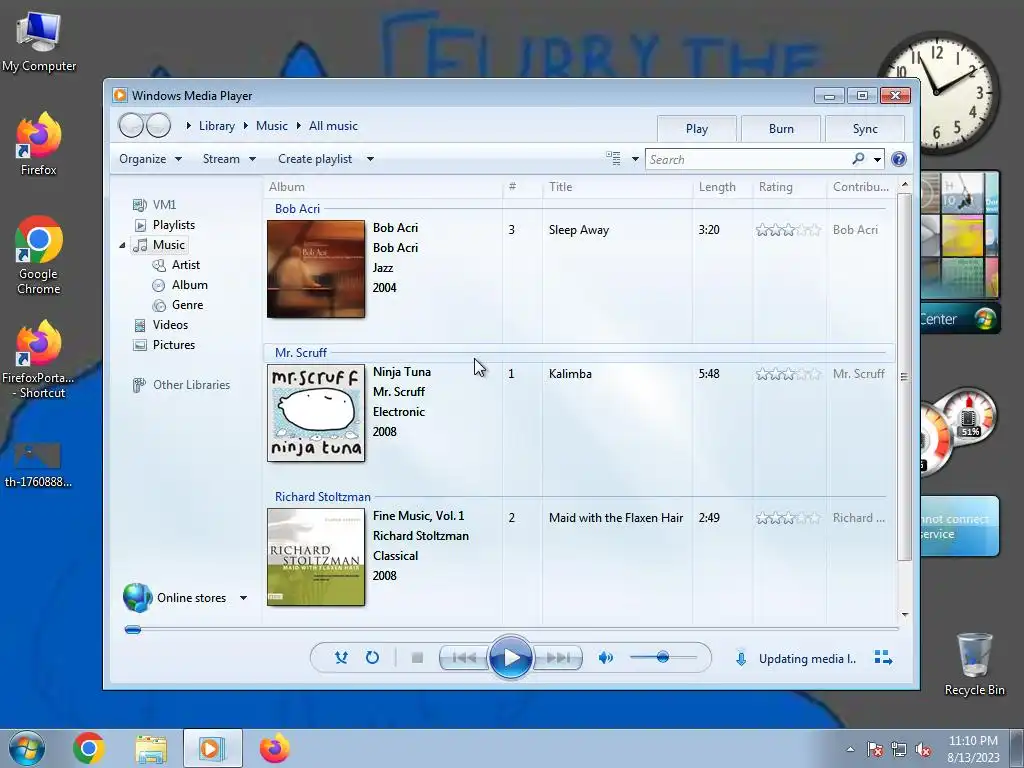The height and width of the screenshot is (768, 1024).
Task: Adjust the volume slider
Action: [663, 657]
